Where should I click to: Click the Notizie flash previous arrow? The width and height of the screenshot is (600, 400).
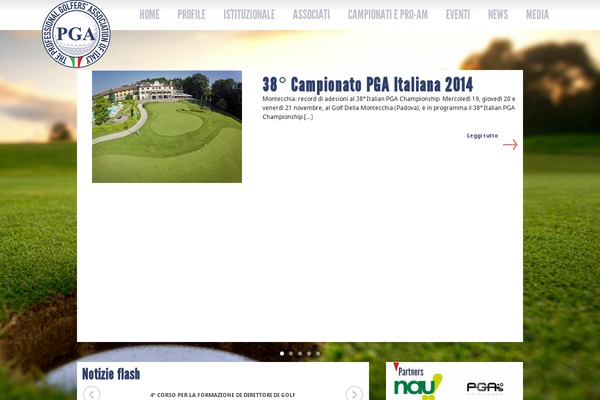pos(91,393)
